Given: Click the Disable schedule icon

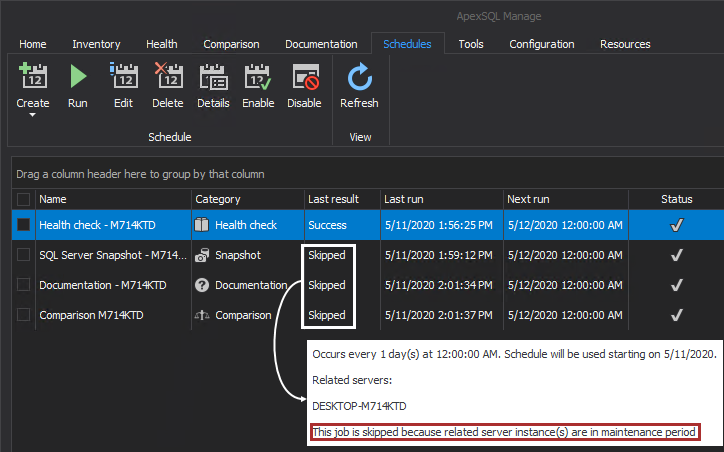Looking at the screenshot, I should (x=305, y=76).
